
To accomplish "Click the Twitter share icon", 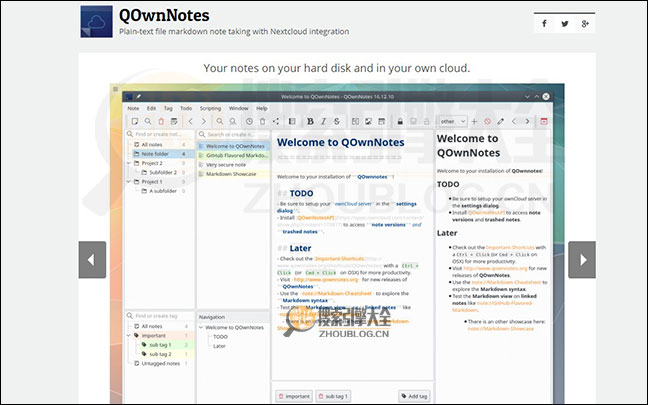I will tap(565, 24).
